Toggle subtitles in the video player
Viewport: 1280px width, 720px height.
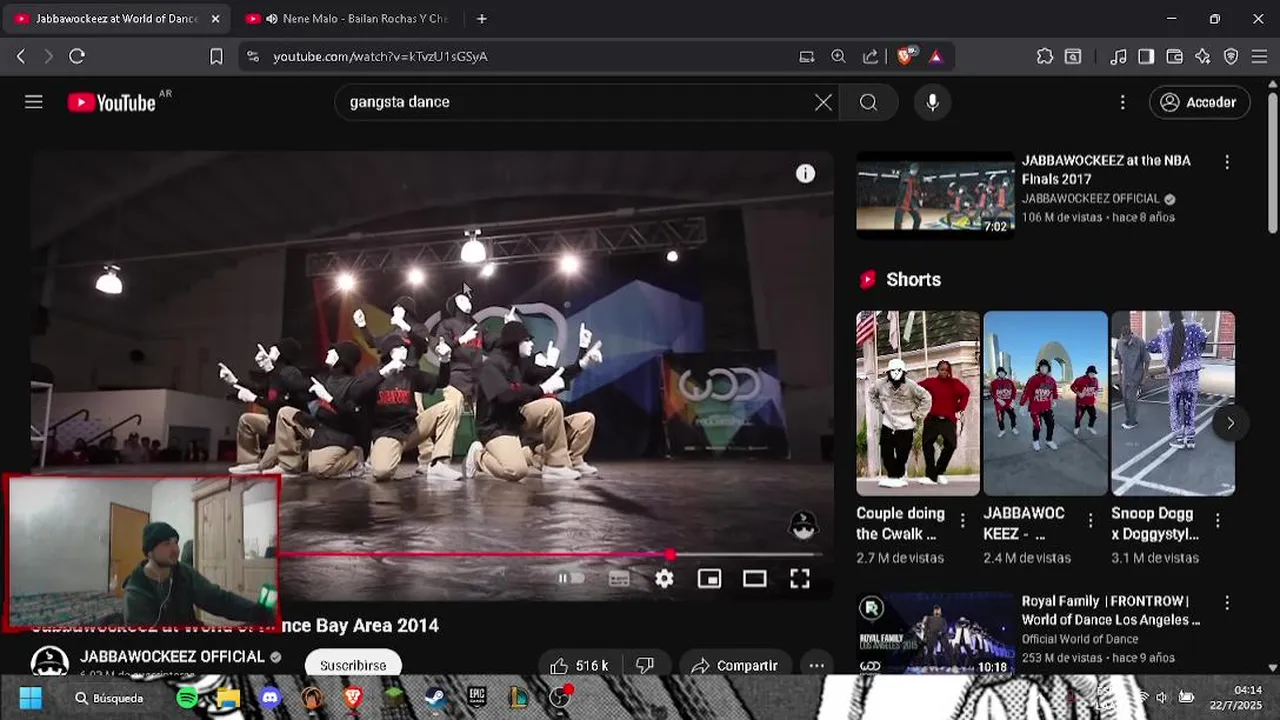tap(619, 578)
